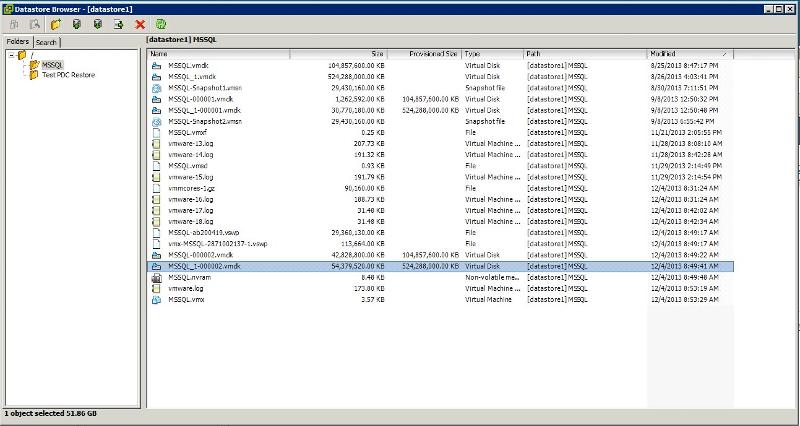Sort by the Path column header
This screenshot has width=800, height=426.
pyautogui.click(x=585, y=54)
